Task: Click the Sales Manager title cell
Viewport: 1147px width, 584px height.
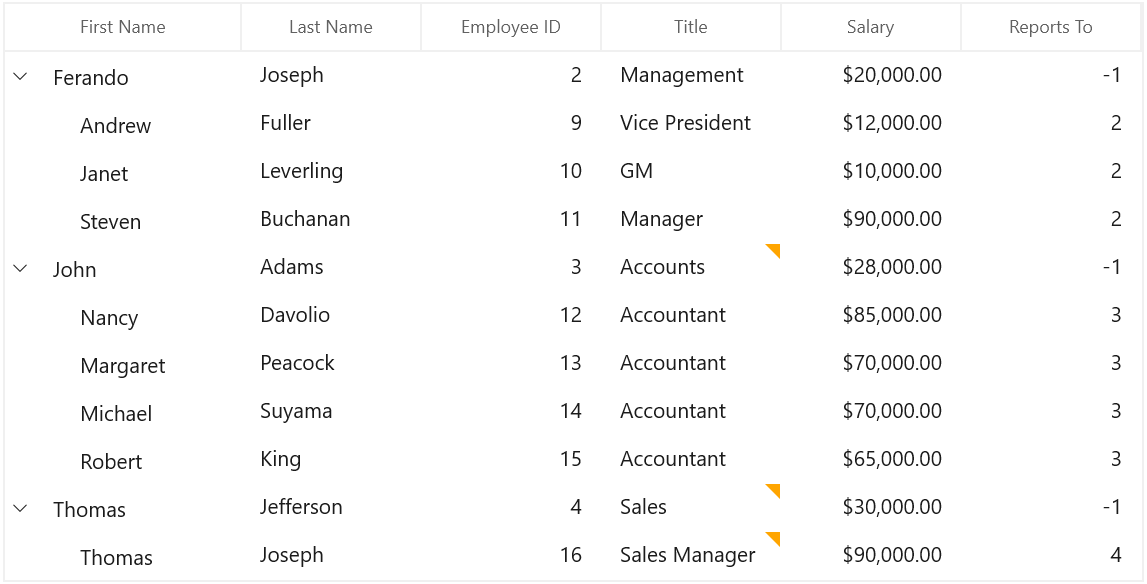Action: tap(691, 555)
